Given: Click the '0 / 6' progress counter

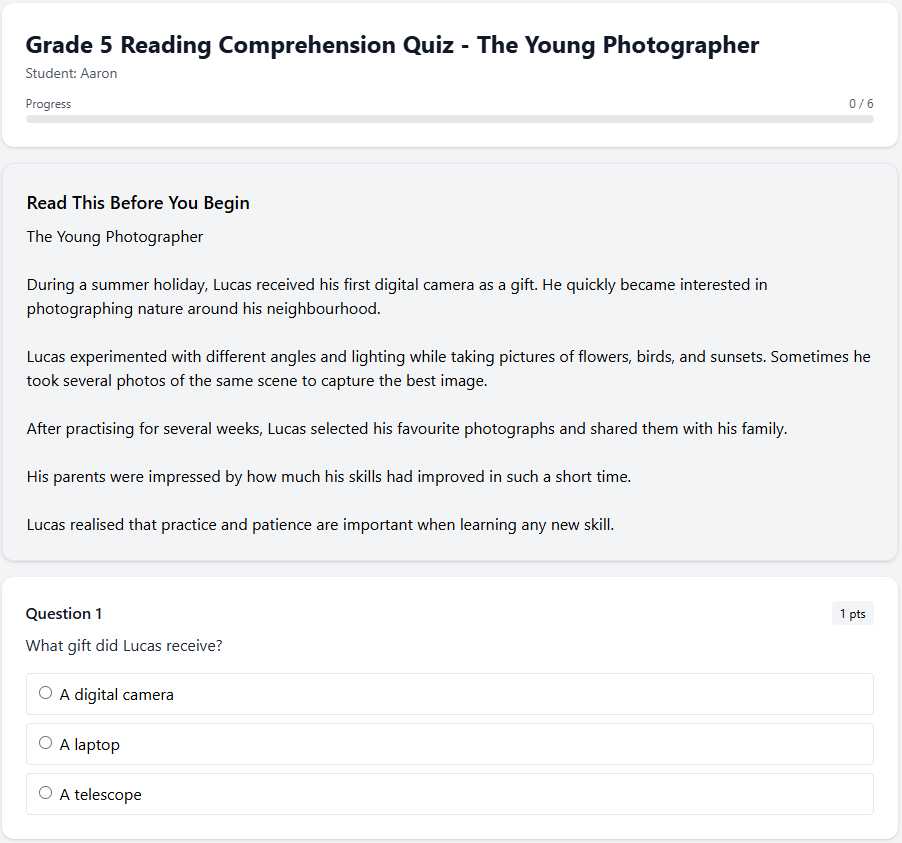Looking at the screenshot, I should coord(860,103).
